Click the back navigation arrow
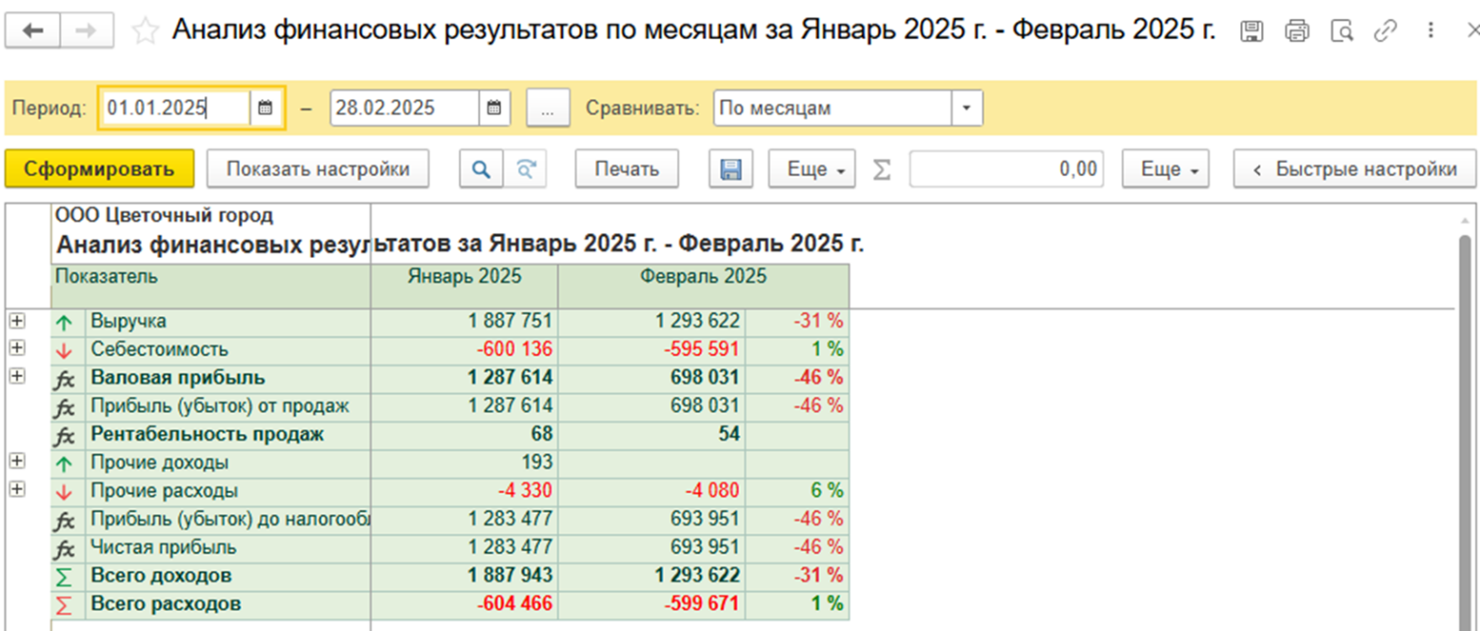Screen dimensions: 1480x631 [33, 31]
